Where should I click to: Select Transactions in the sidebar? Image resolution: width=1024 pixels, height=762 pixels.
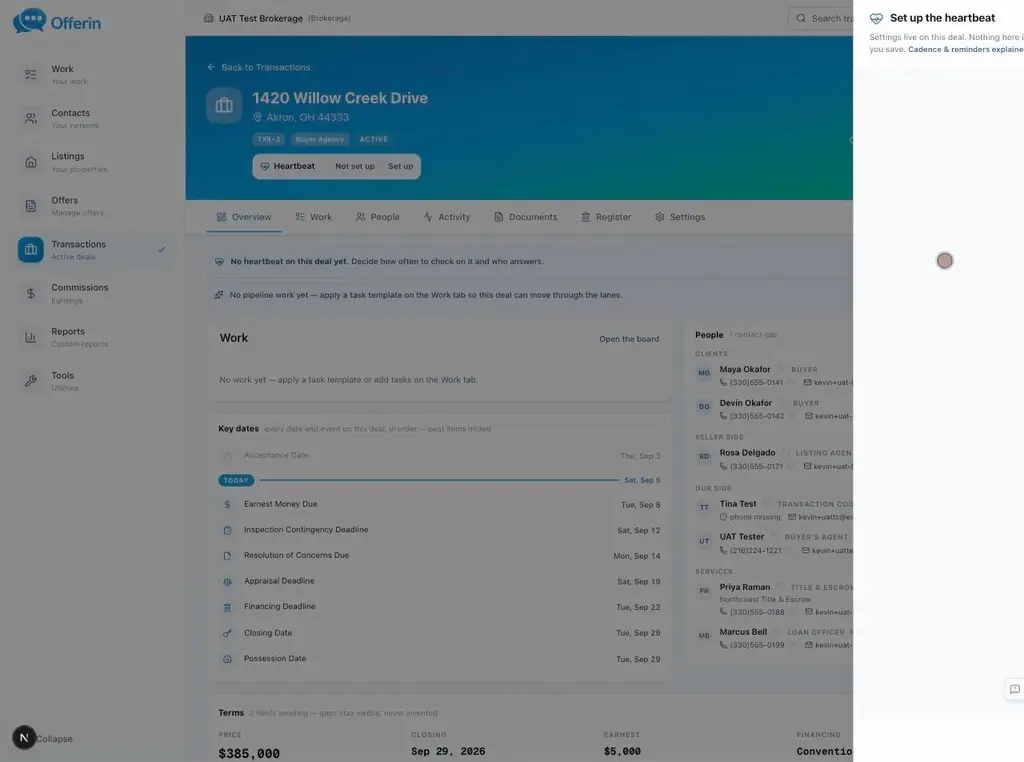pyautogui.click(x=94, y=249)
